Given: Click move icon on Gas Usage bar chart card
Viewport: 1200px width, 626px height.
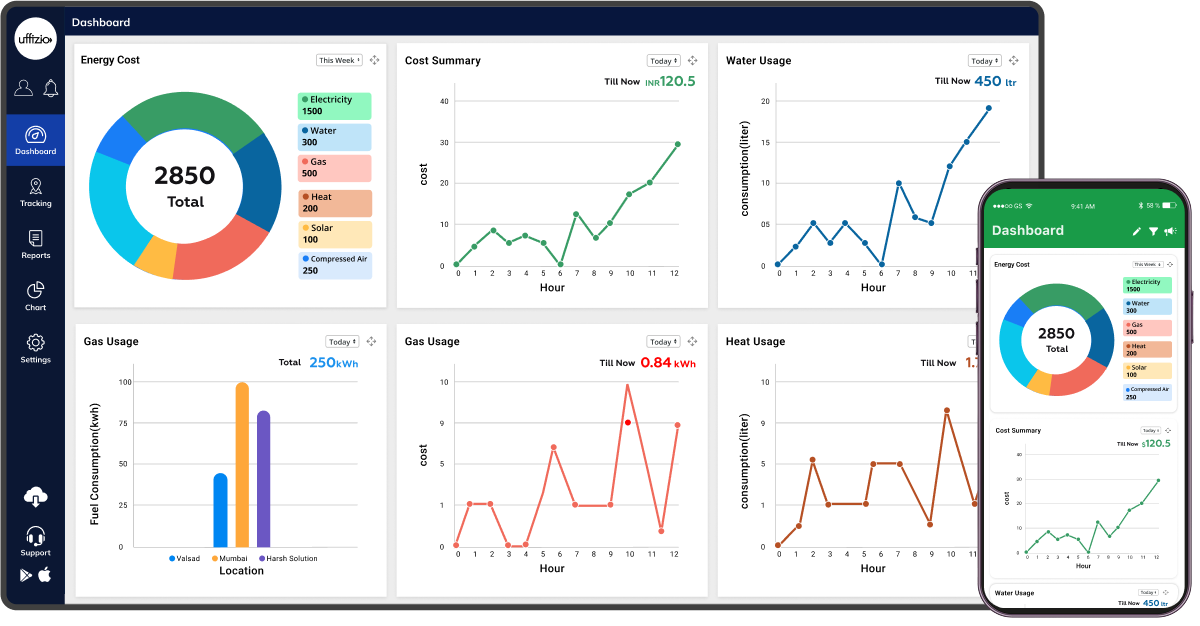Looking at the screenshot, I should pos(371,341).
